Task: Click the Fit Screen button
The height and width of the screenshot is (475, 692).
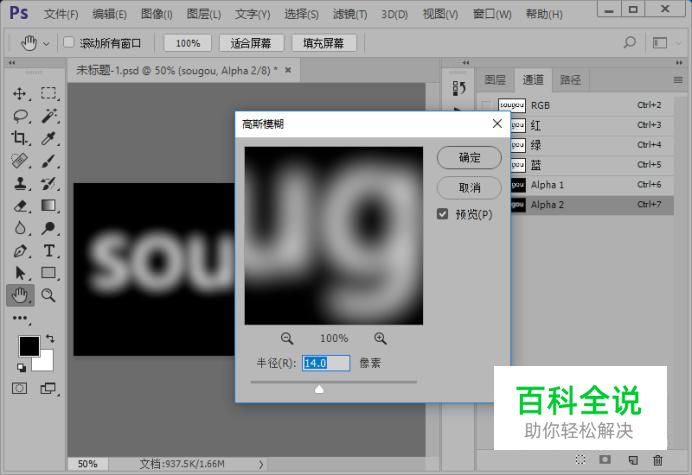Action: click(251, 43)
